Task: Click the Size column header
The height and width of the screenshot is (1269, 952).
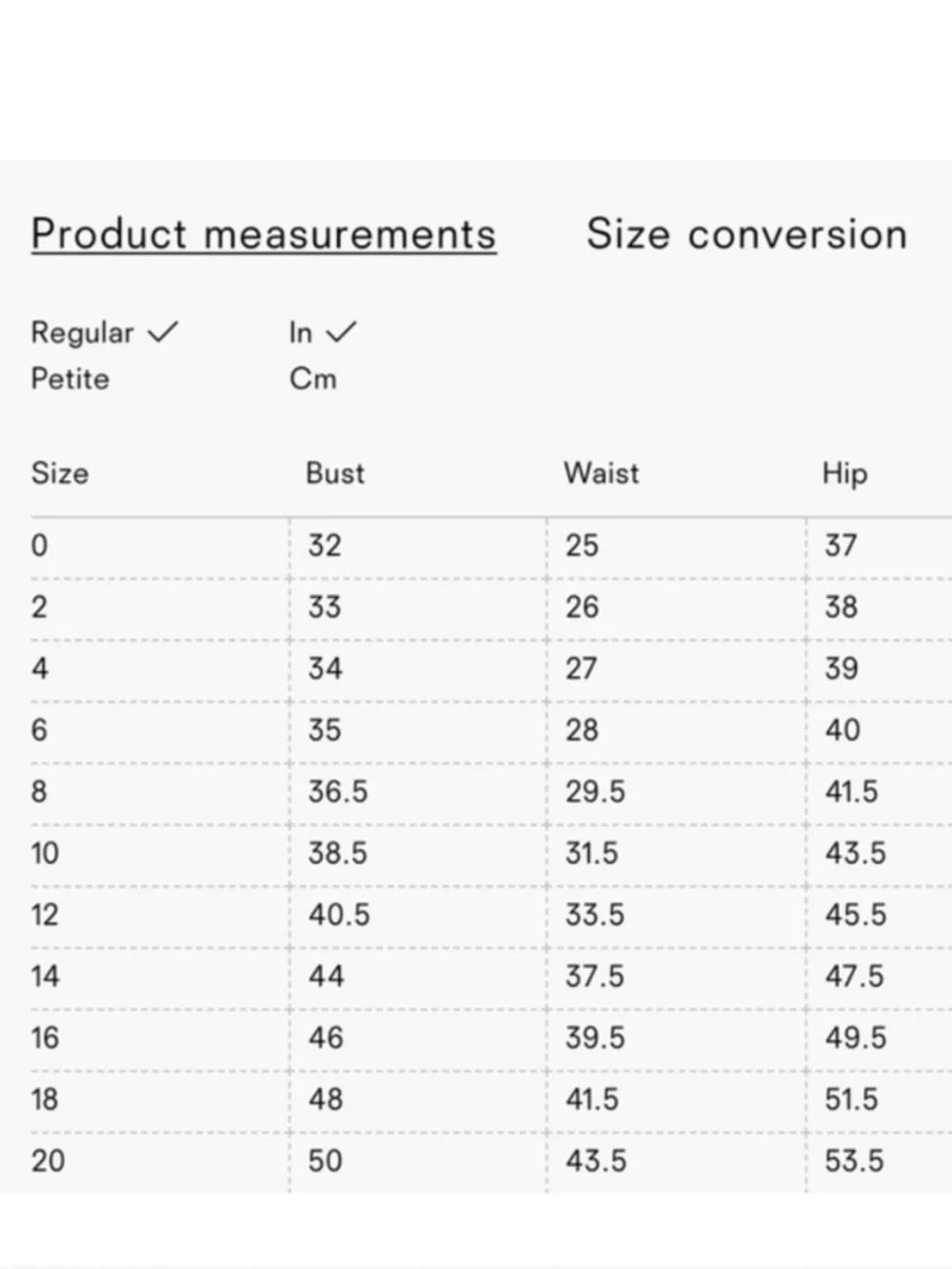Action: (60, 473)
